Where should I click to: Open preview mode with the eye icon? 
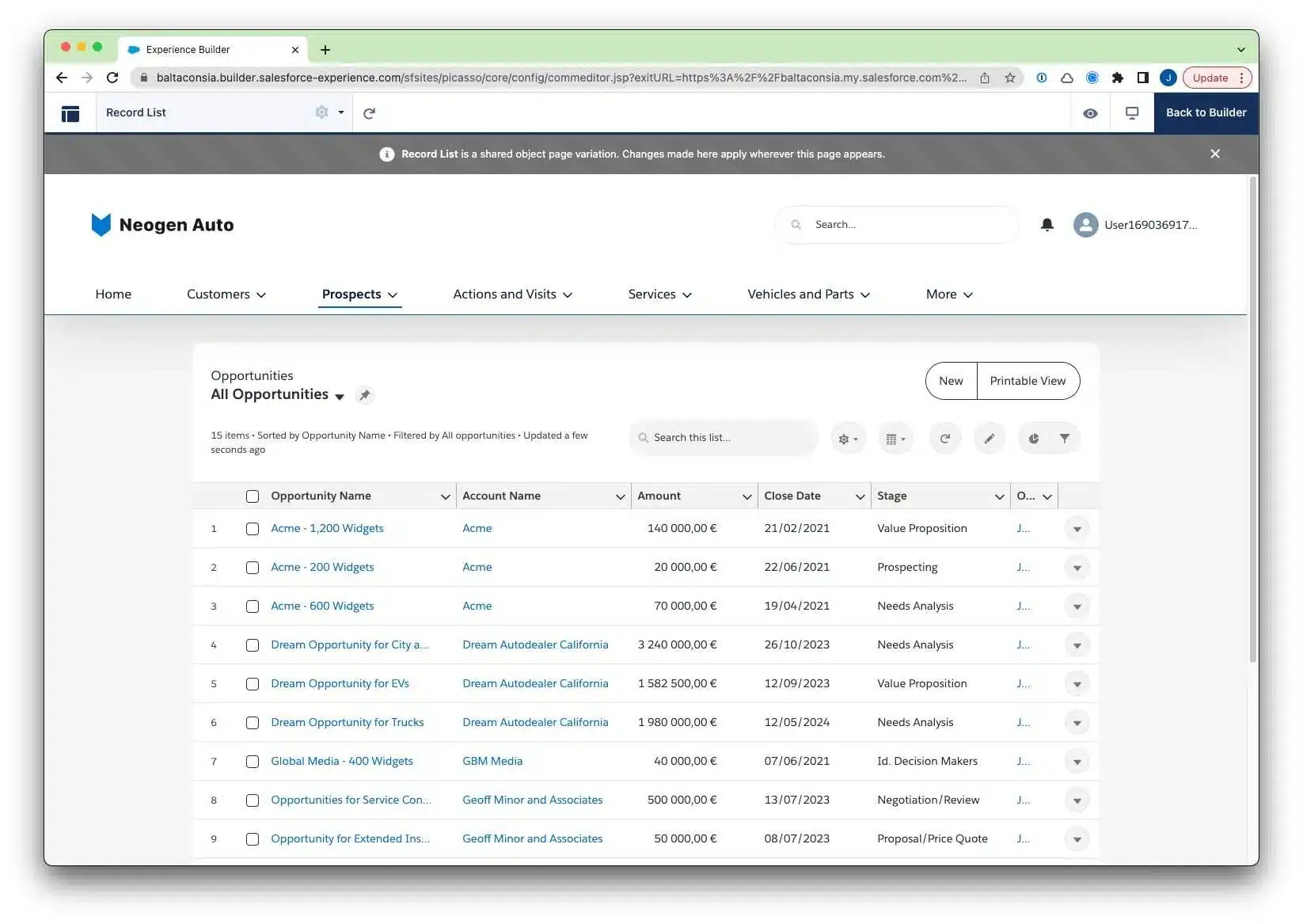click(1090, 113)
